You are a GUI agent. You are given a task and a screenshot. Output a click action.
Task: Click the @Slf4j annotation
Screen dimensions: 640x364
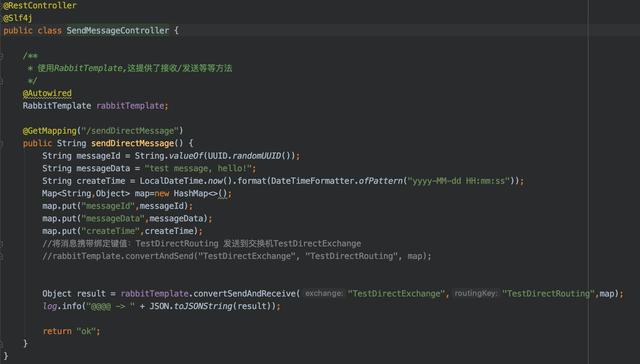[18, 18]
